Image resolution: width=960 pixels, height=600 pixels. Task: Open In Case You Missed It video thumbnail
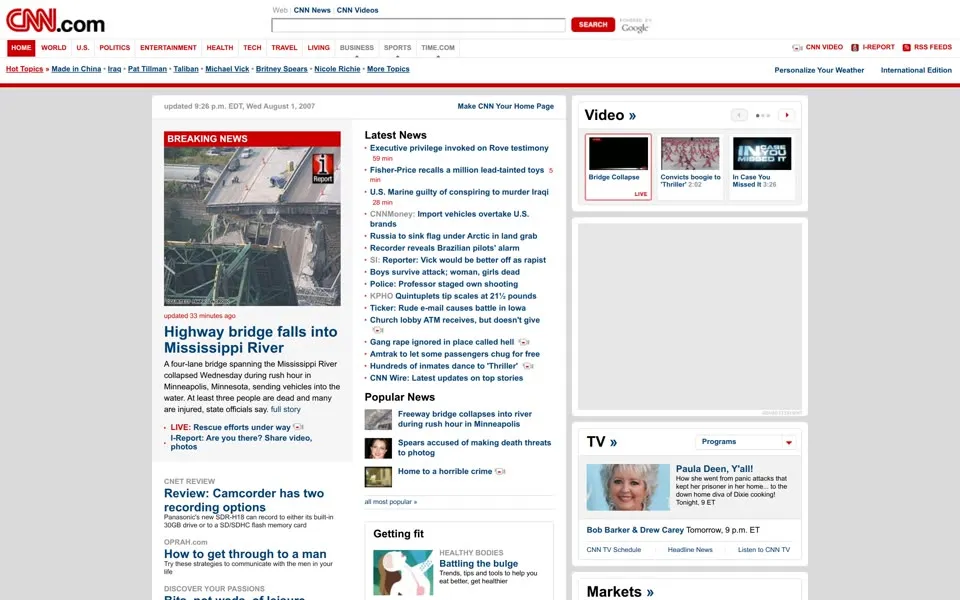point(762,153)
